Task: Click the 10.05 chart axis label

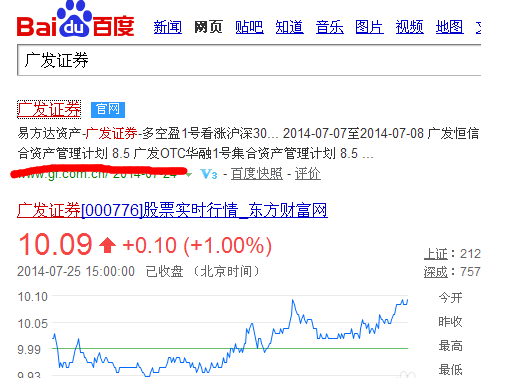Action: (x=33, y=323)
